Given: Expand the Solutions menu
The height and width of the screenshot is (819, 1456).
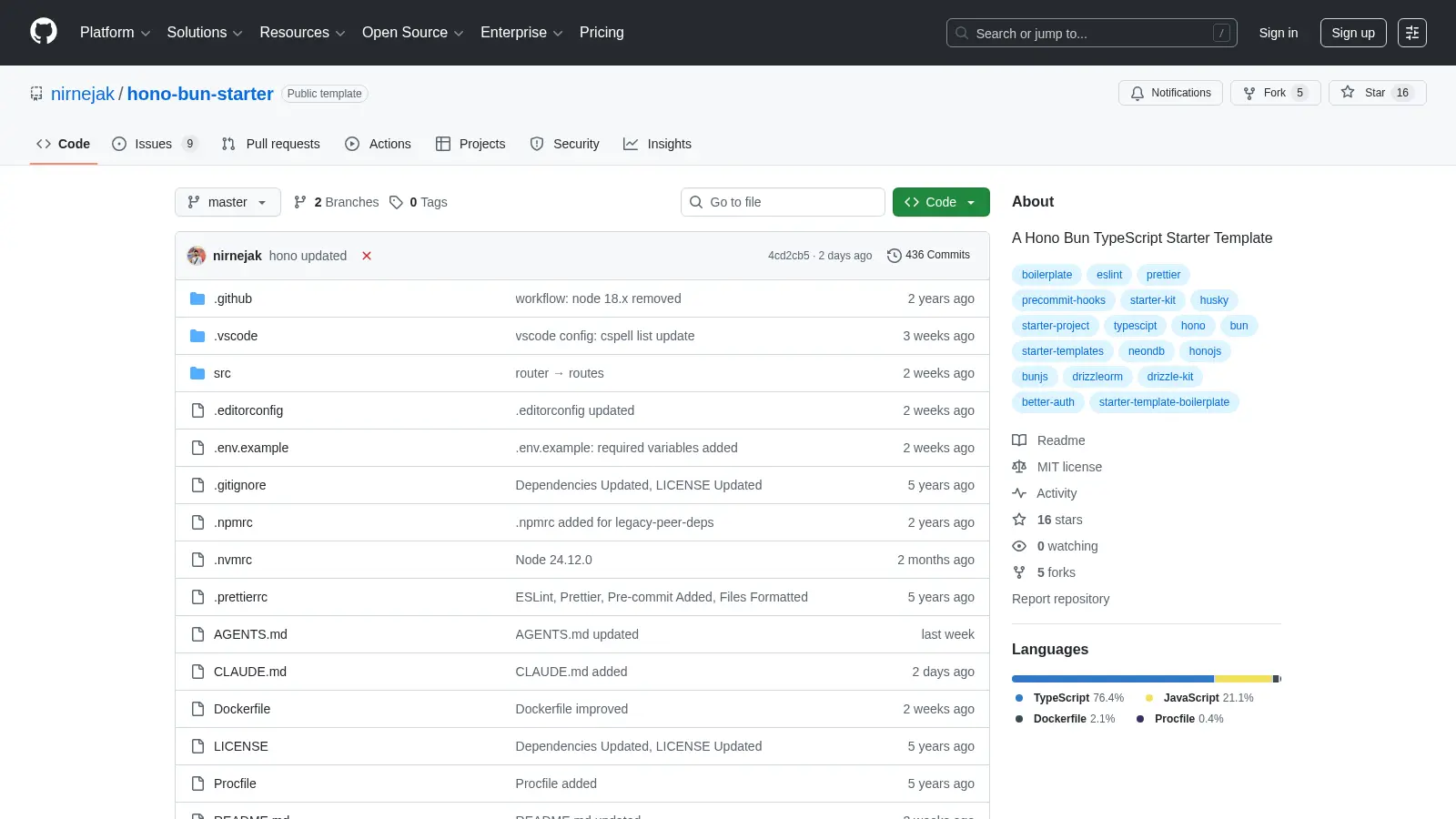Looking at the screenshot, I should [x=205, y=33].
